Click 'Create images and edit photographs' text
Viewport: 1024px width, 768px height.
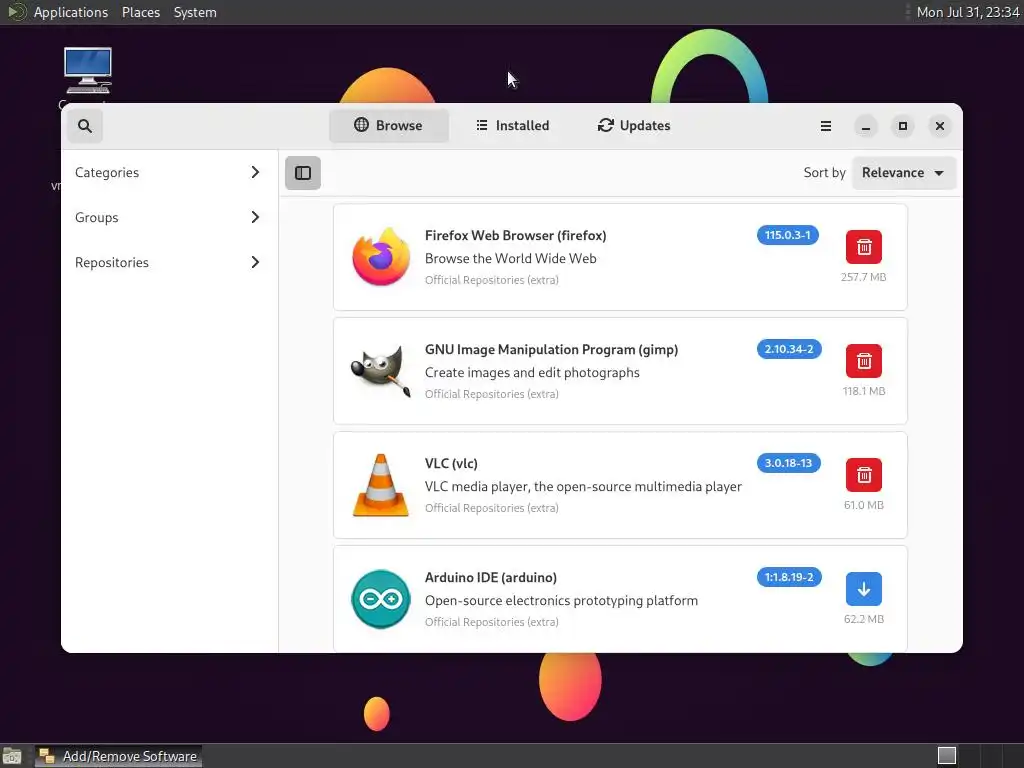pyautogui.click(x=532, y=373)
